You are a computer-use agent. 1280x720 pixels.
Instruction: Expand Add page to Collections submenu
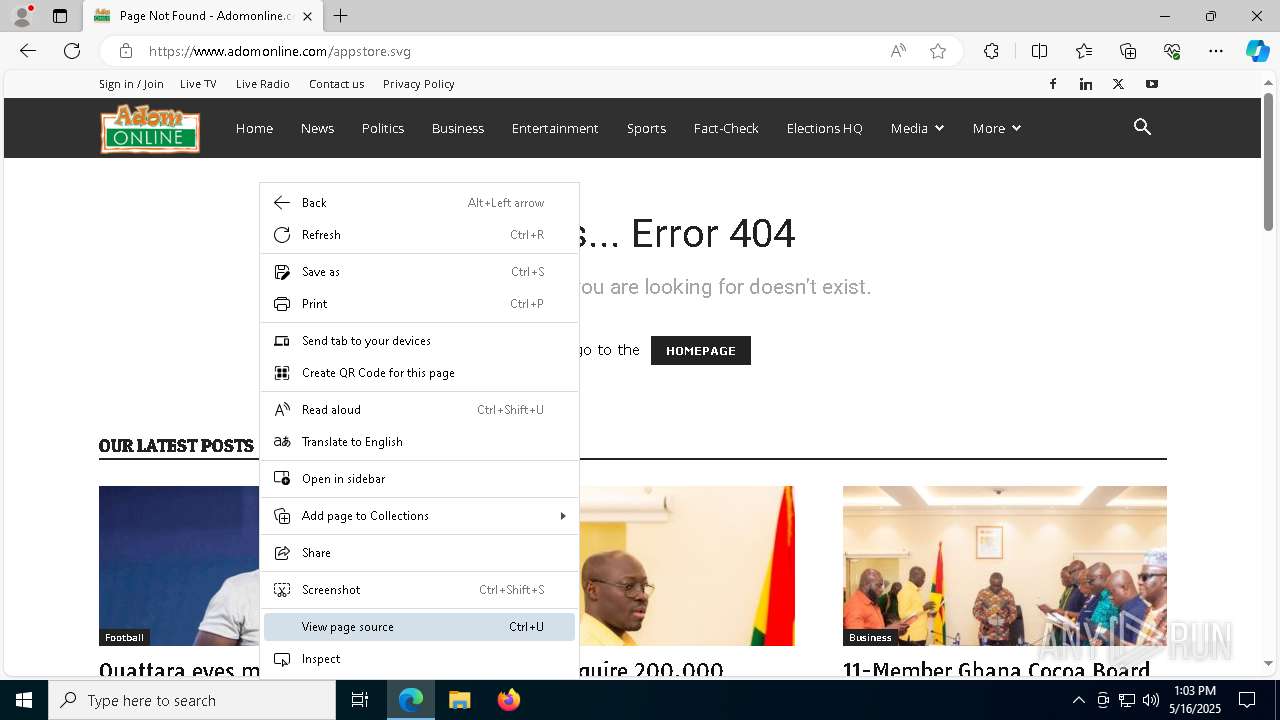[x=419, y=516]
